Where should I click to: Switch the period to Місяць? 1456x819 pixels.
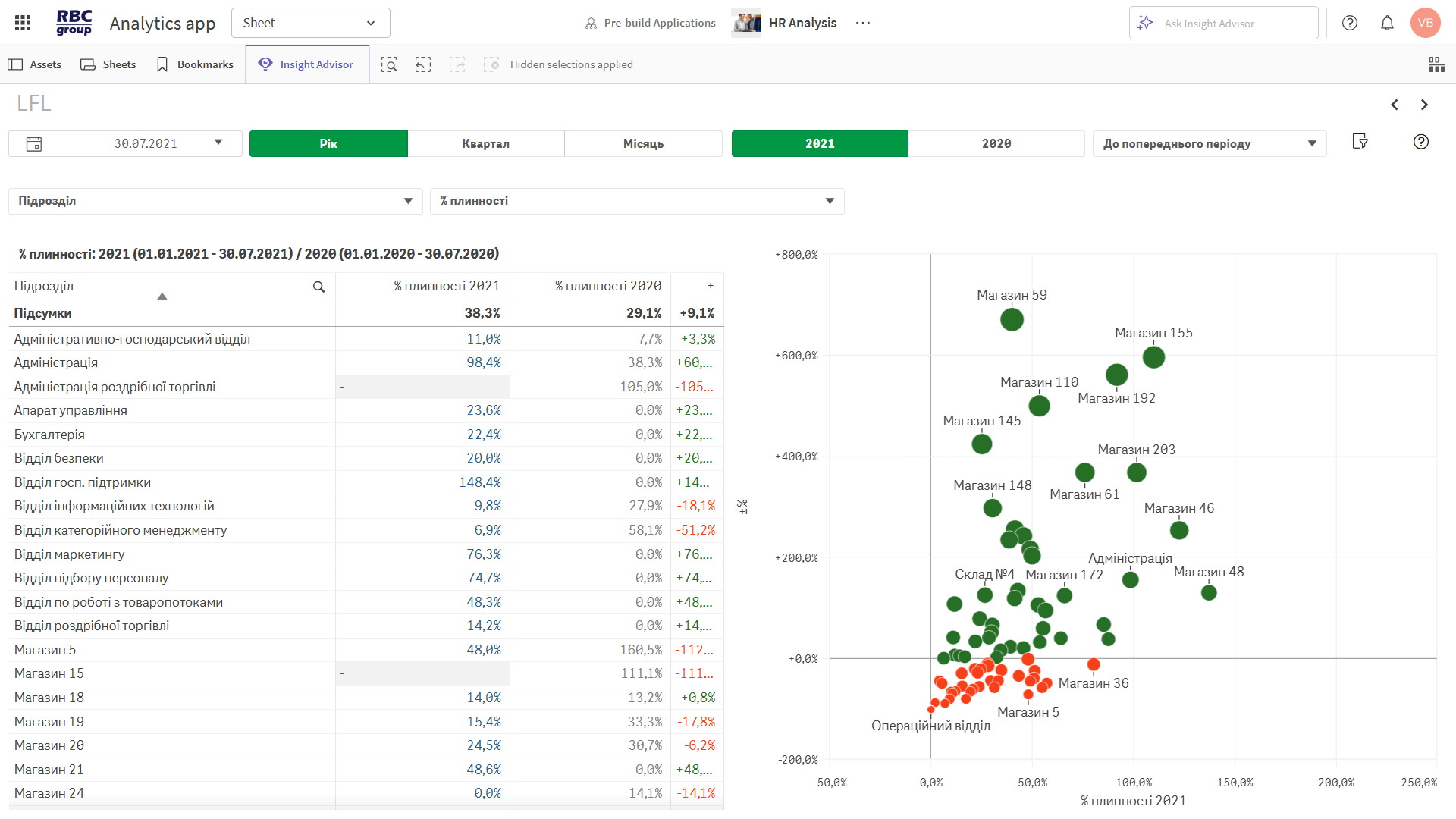(643, 143)
